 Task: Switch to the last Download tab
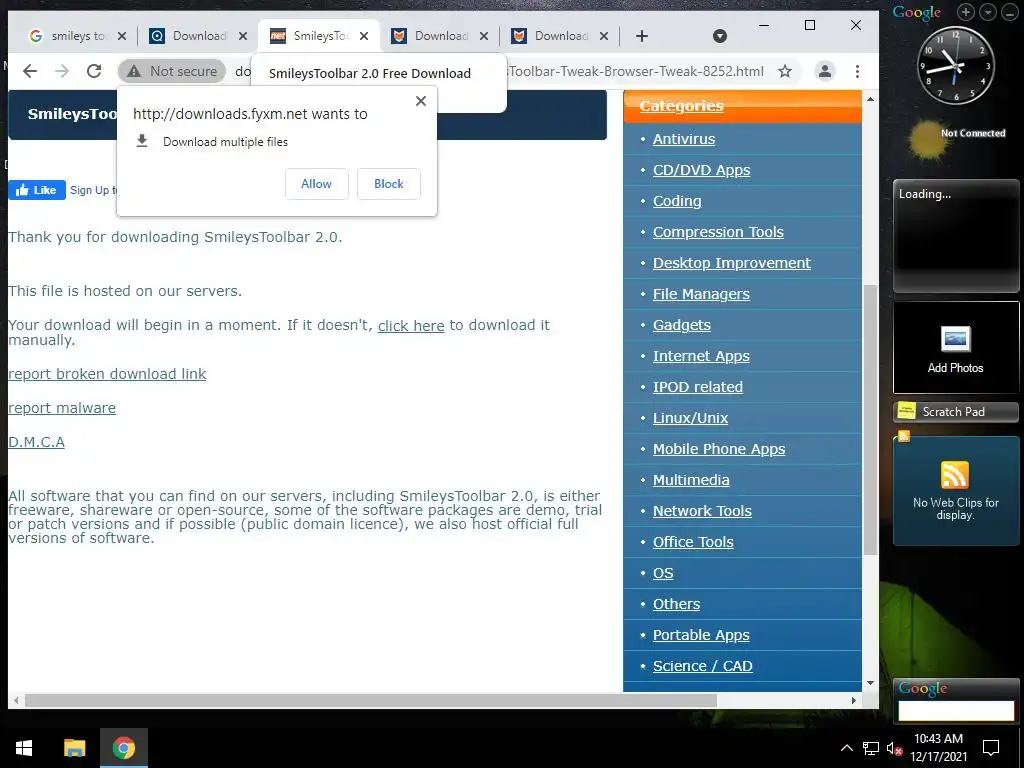(x=550, y=36)
